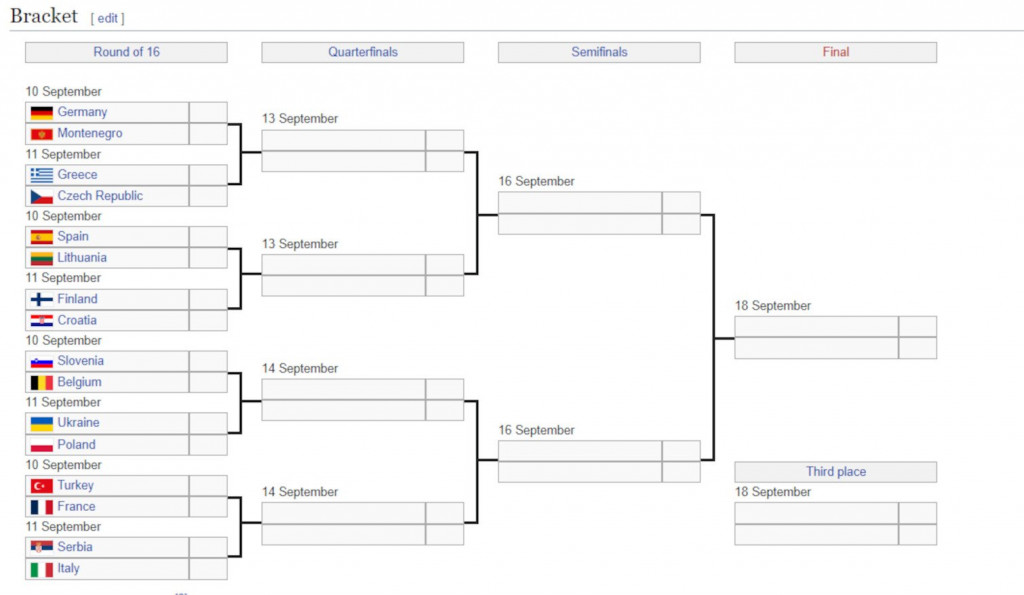Go to the Slovenia team page
Viewport: 1024px width, 595px height.
pyautogui.click(x=80, y=361)
